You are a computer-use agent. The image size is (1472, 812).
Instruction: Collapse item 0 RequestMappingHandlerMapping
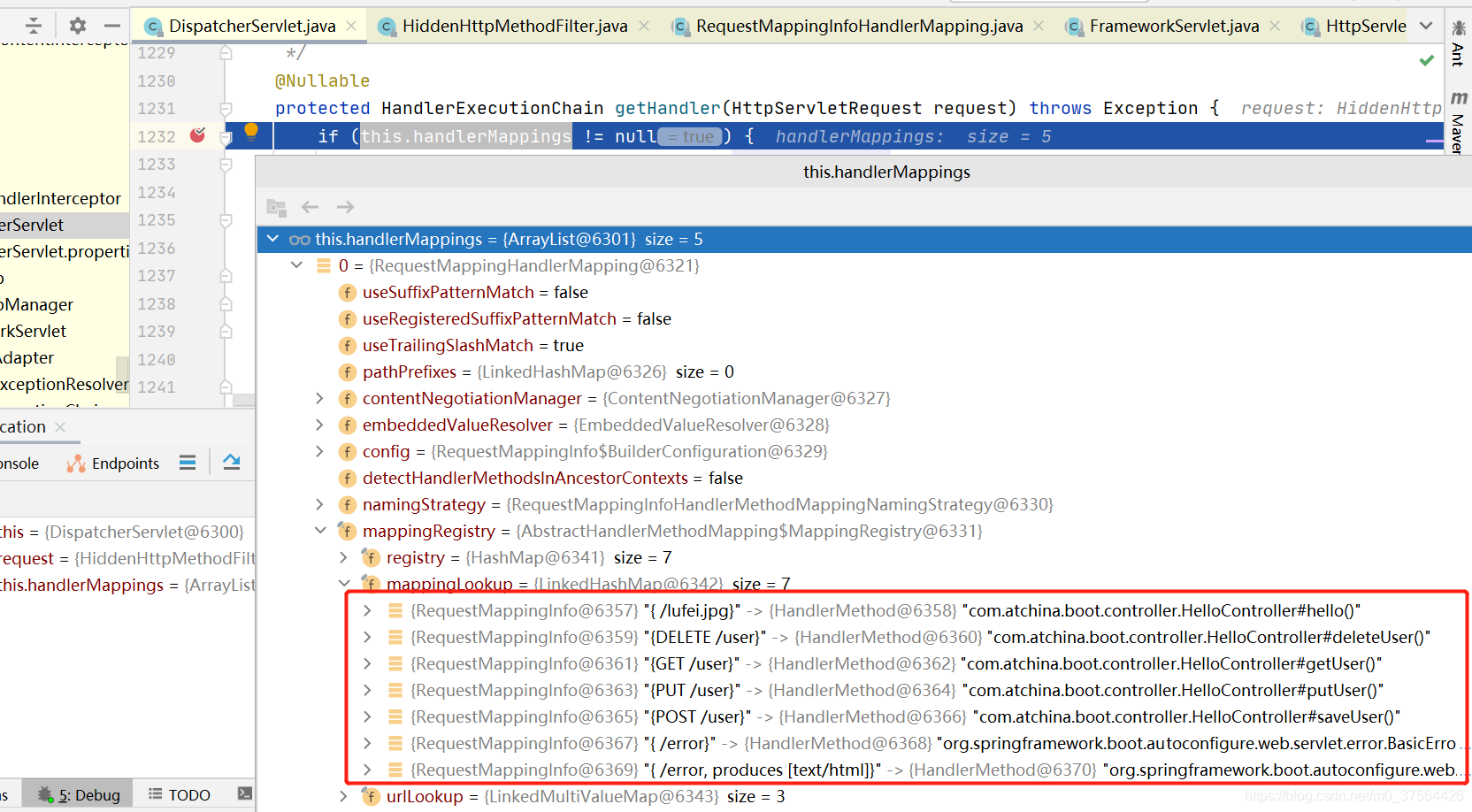296,265
